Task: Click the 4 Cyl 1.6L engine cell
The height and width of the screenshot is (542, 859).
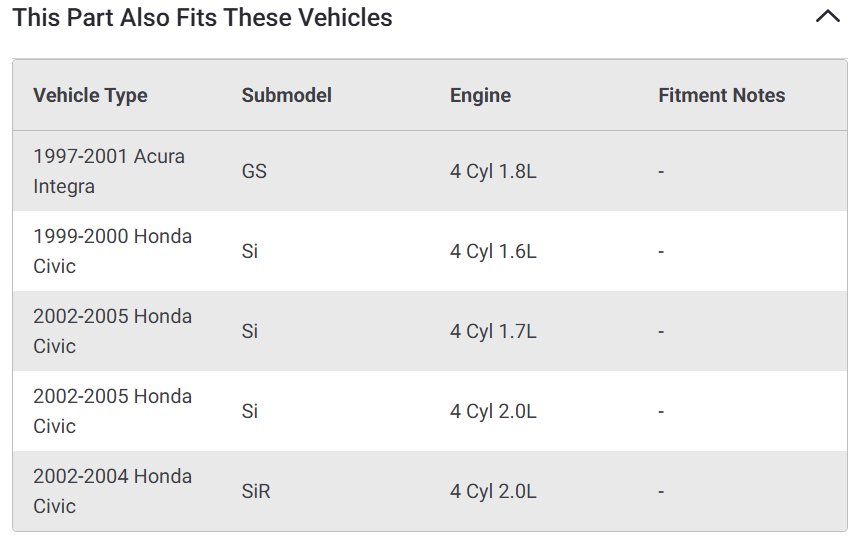Action: [x=493, y=251]
